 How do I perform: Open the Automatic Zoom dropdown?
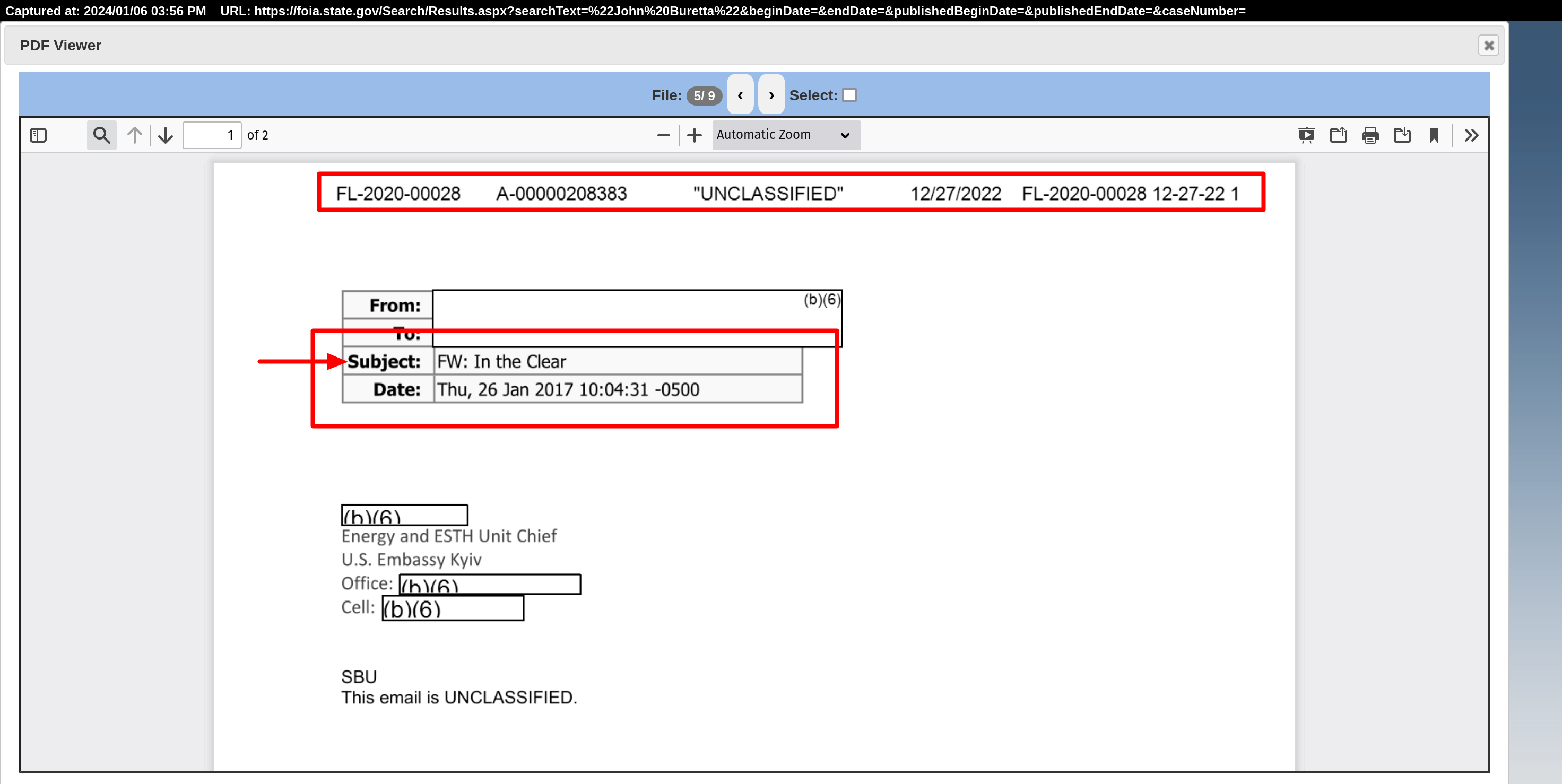tap(786, 135)
